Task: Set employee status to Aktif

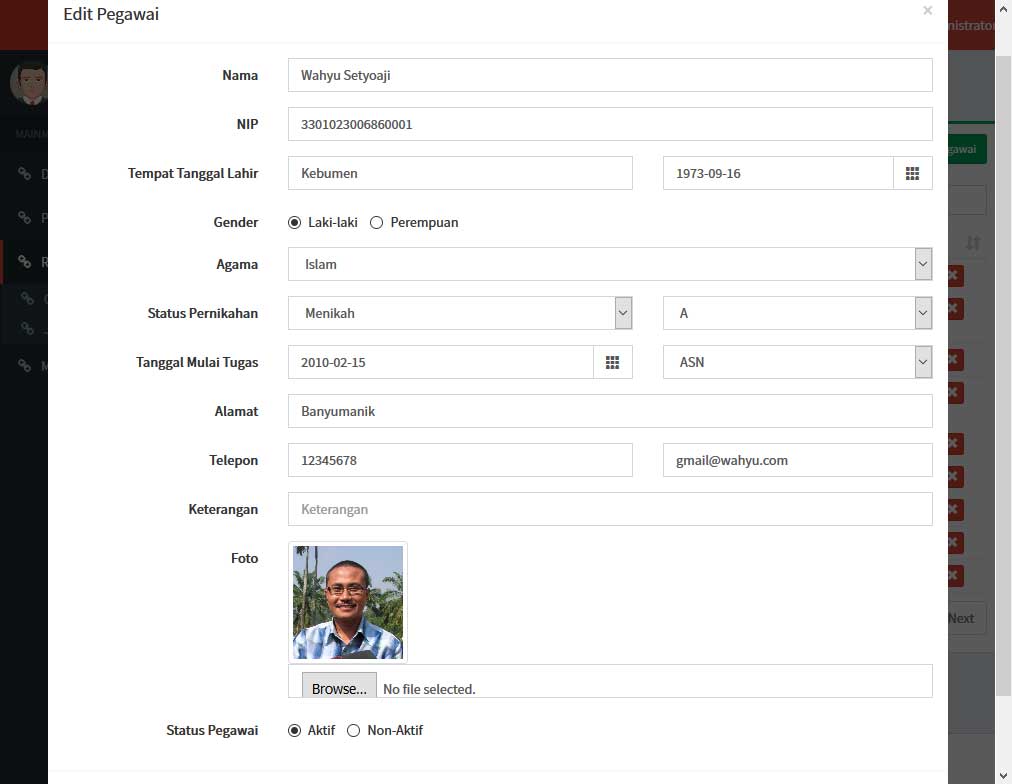Action: click(x=294, y=731)
